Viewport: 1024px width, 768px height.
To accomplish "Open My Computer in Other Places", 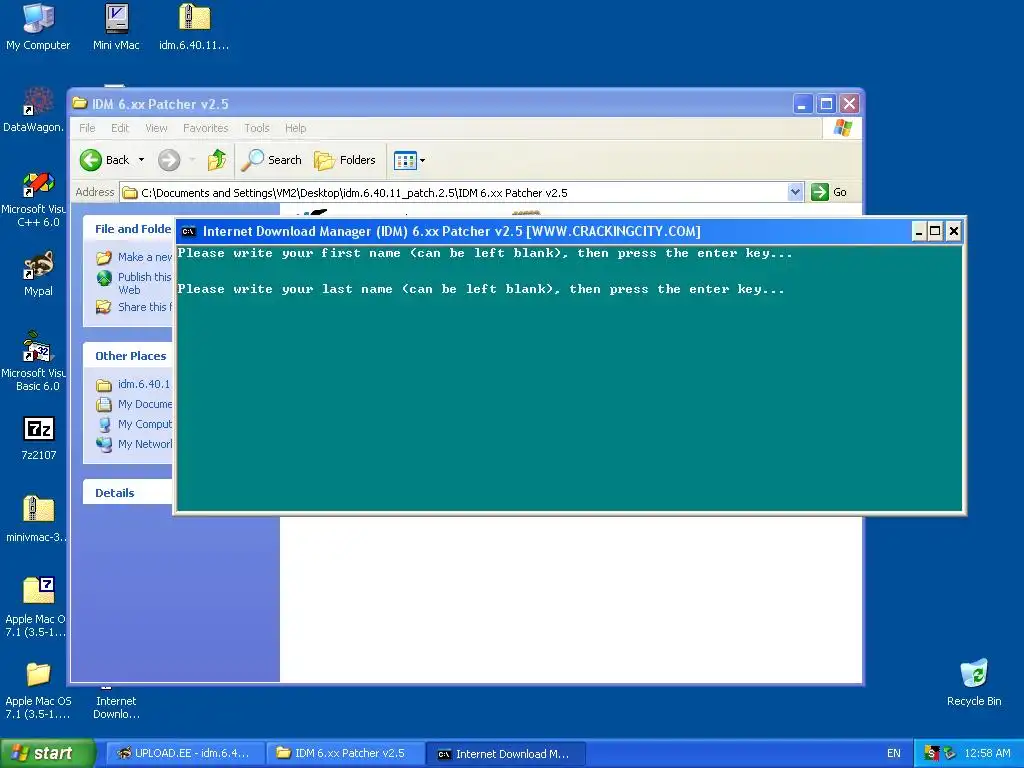I will [135, 424].
